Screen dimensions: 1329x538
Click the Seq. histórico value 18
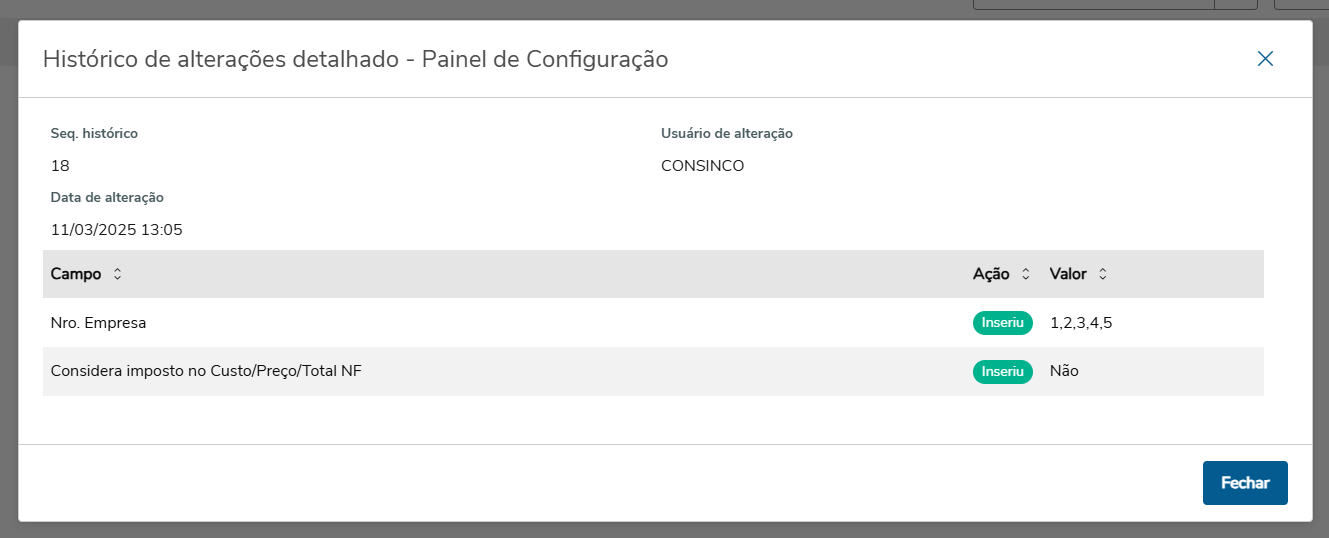(x=60, y=166)
